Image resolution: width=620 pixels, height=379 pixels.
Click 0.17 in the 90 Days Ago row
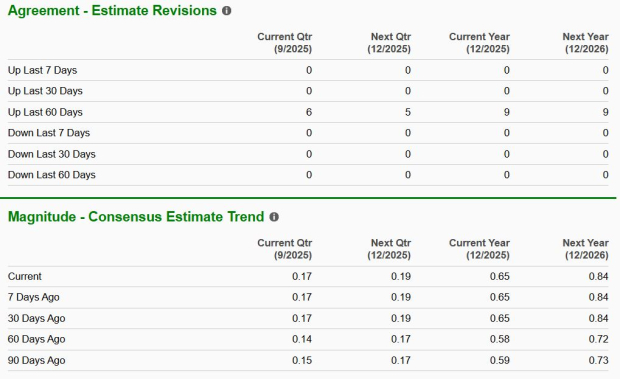[x=401, y=360]
